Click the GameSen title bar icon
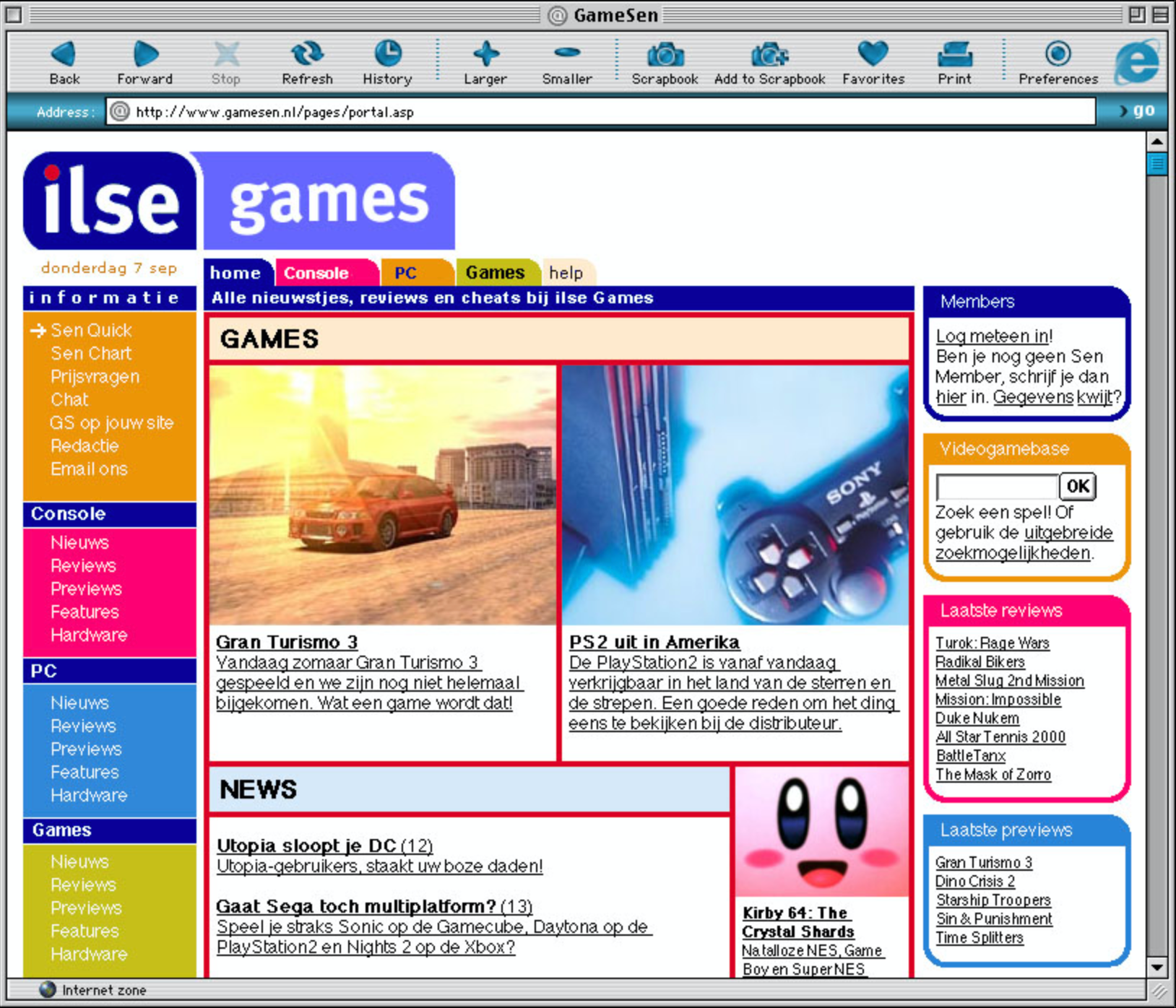The image size is (1176, 1008). pos(557,15)
